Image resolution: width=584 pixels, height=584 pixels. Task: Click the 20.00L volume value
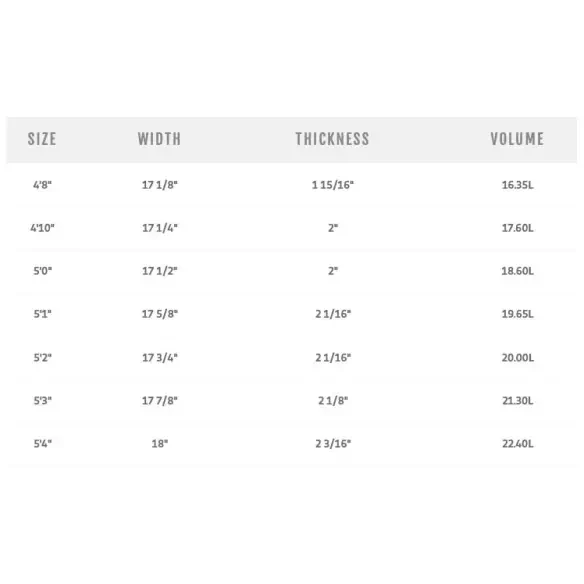517,358
